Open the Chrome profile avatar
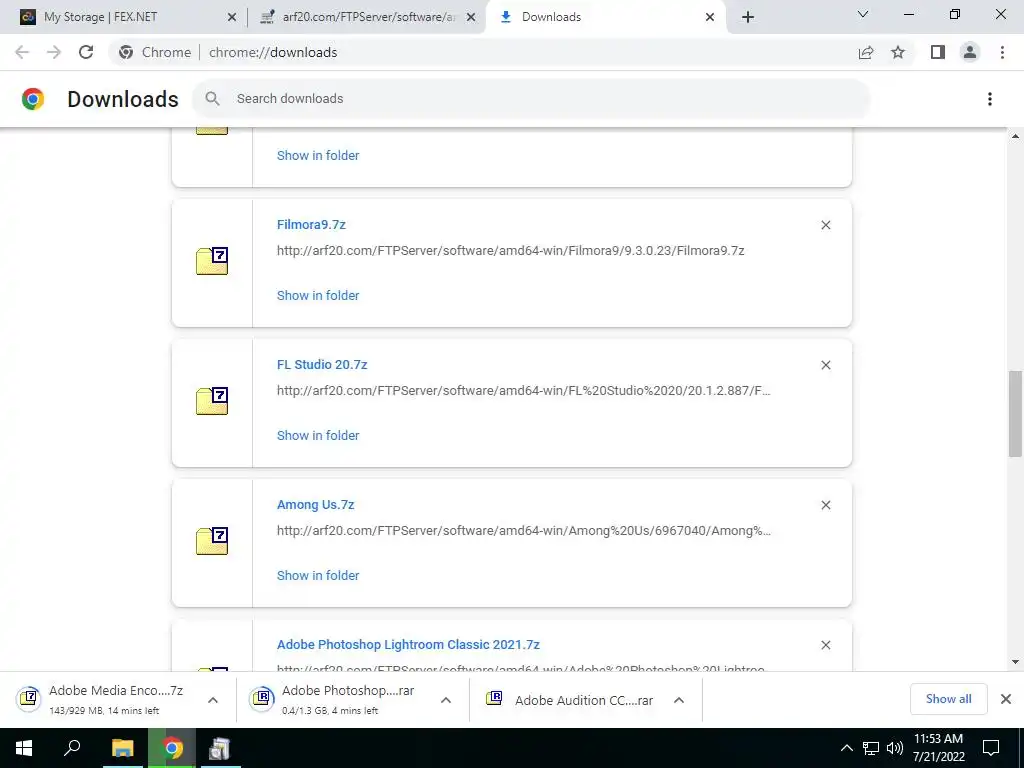Image resolution: width=1024 pixels, height=768 pixels. point(970,52)
